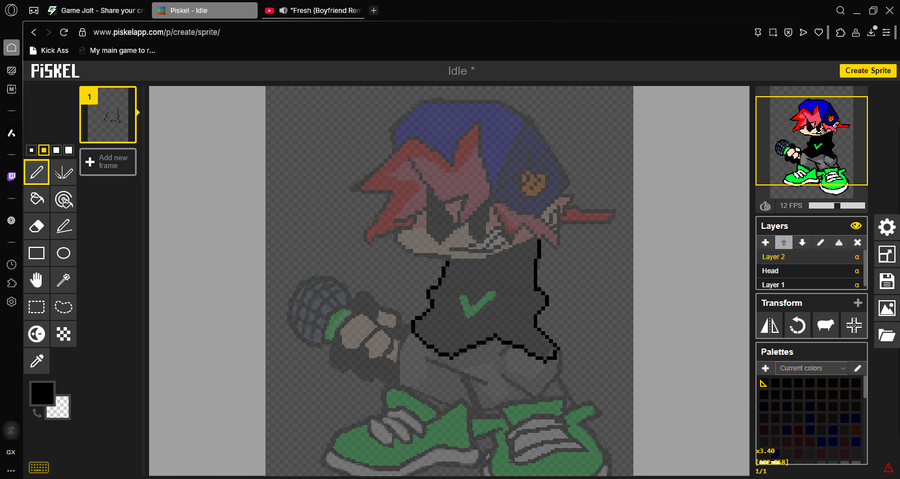The width and height of the screenshot is (900, 479).
Task: Select the Rectangle selection tool
Action: [36, 306]
